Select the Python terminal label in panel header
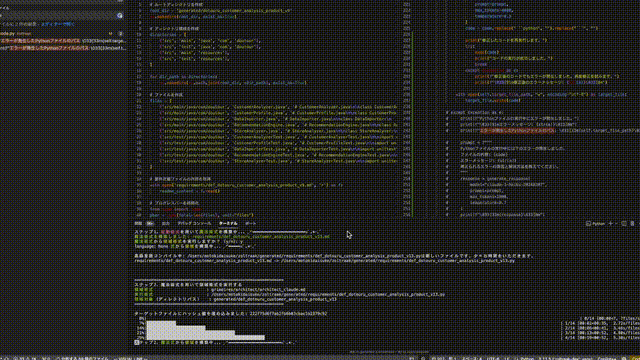 click(x=595, y=223)
